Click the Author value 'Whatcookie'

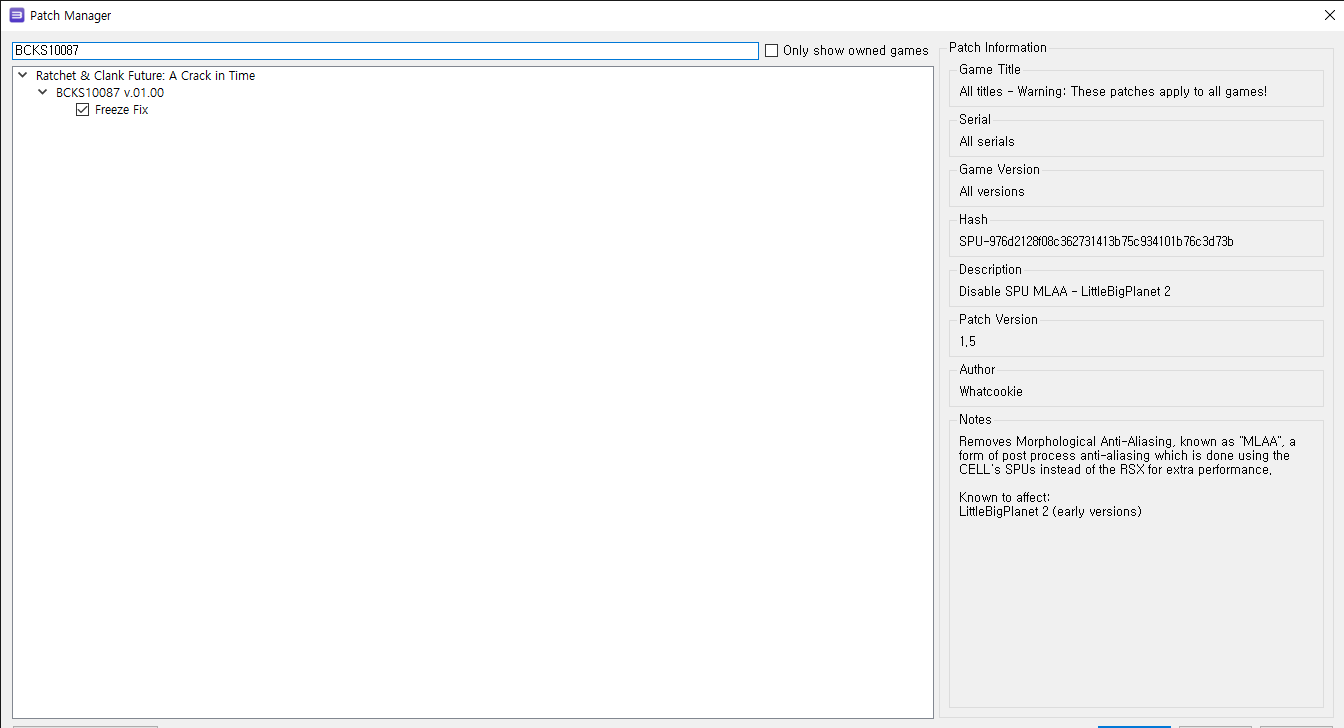pyautogui.click(x=991, y=391)
